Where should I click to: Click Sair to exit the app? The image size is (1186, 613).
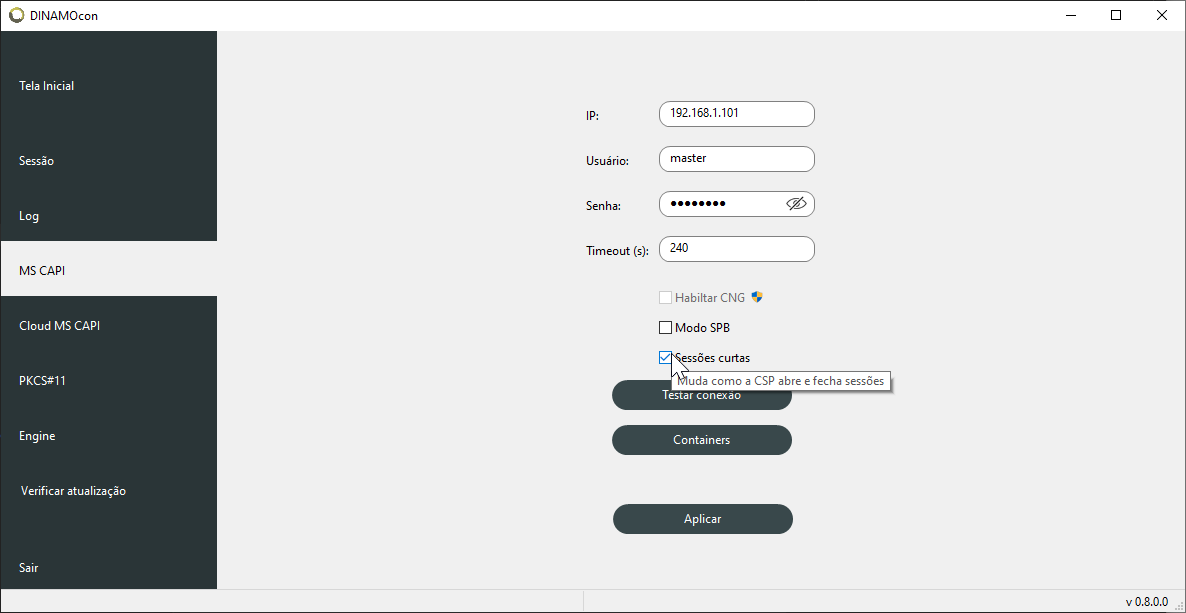[x=108, y=568]
